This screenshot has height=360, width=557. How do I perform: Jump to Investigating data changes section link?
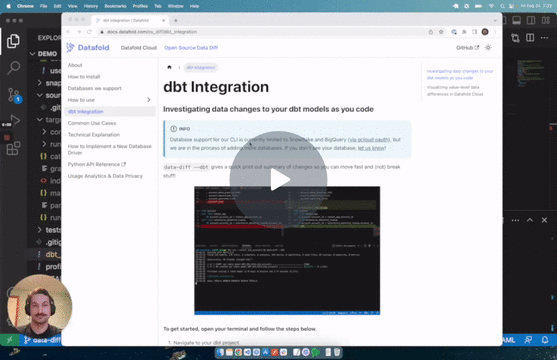click(x=460, y=74)
